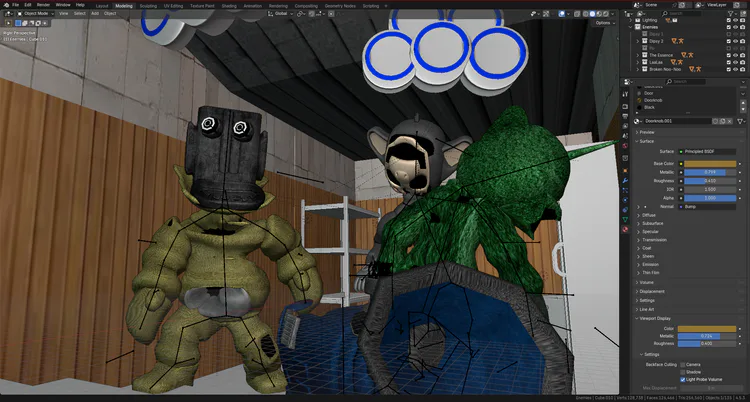Open the Window menu
The height and width of the screenshot is (402, 750).
(x=63, y=5)
